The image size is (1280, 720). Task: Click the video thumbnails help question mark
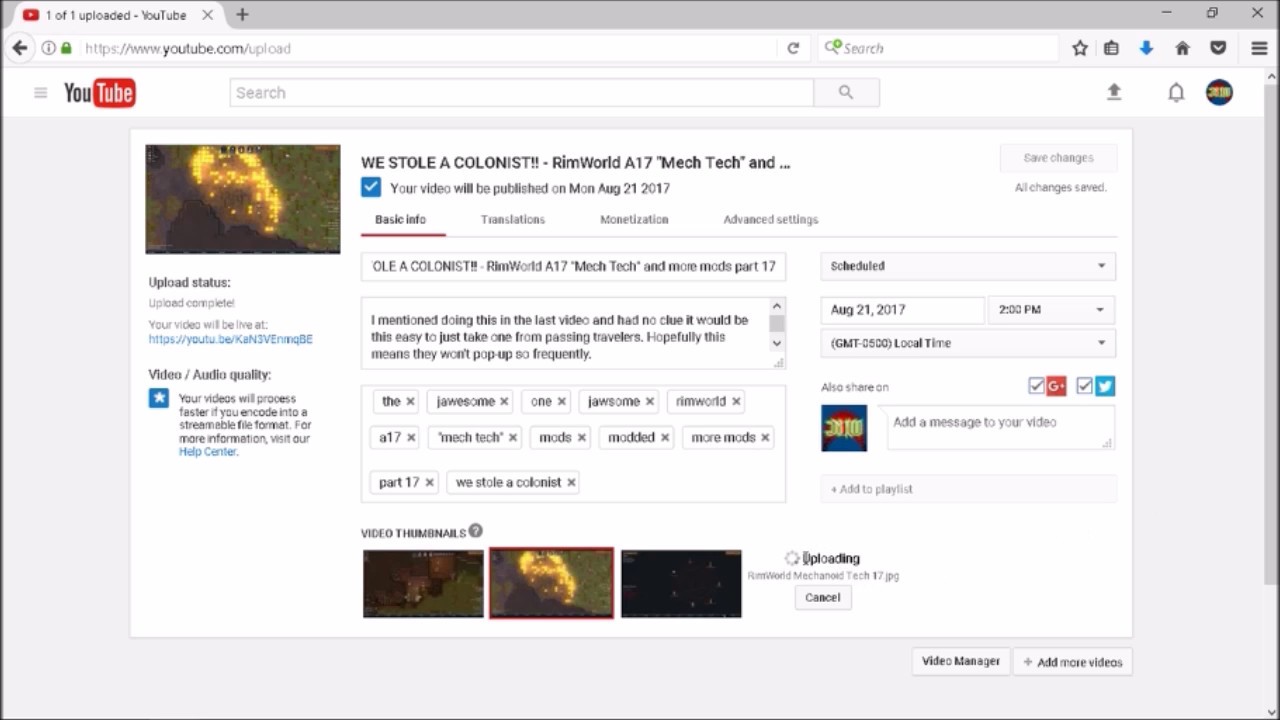coord(476,531)
